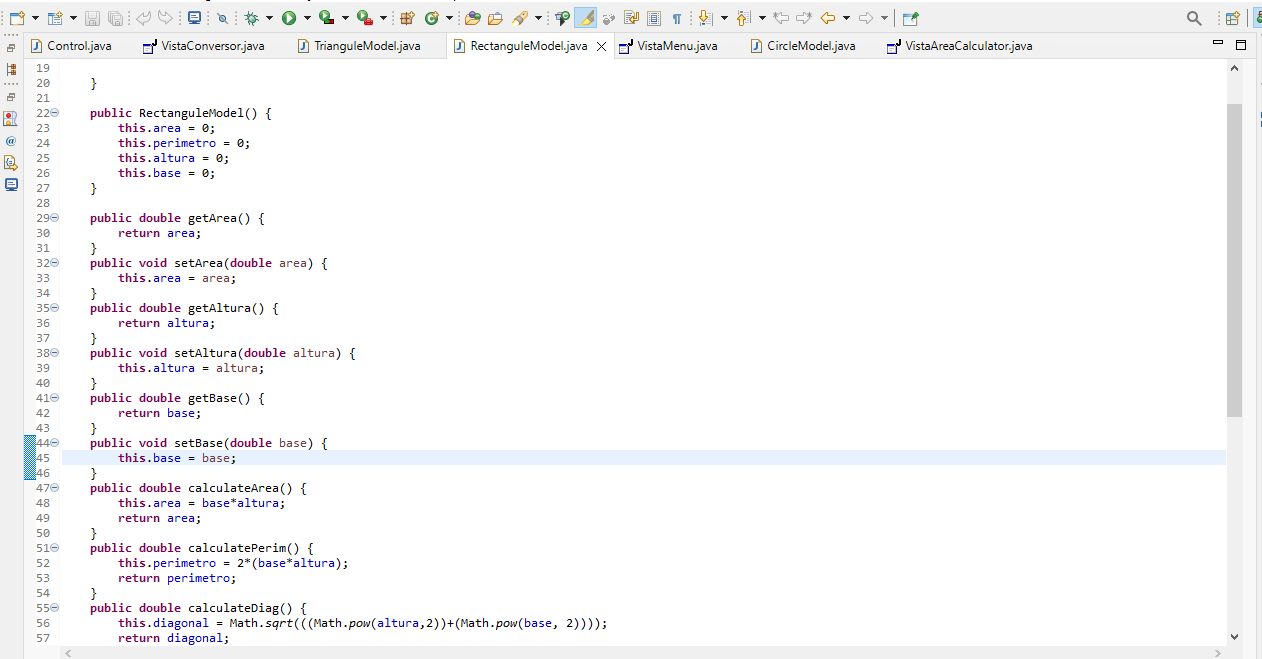This screenshot has height=659, width=1262.
Task: Toggle Block Selection Mode icon
Action: pyautogui.click(x=654, y=18)
